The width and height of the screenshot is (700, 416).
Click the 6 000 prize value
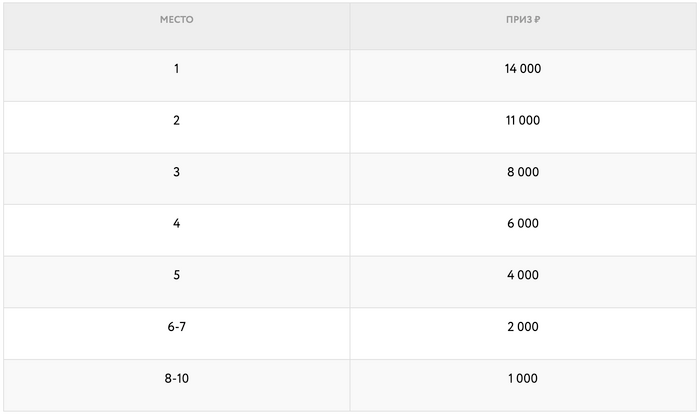click(523, 224)
